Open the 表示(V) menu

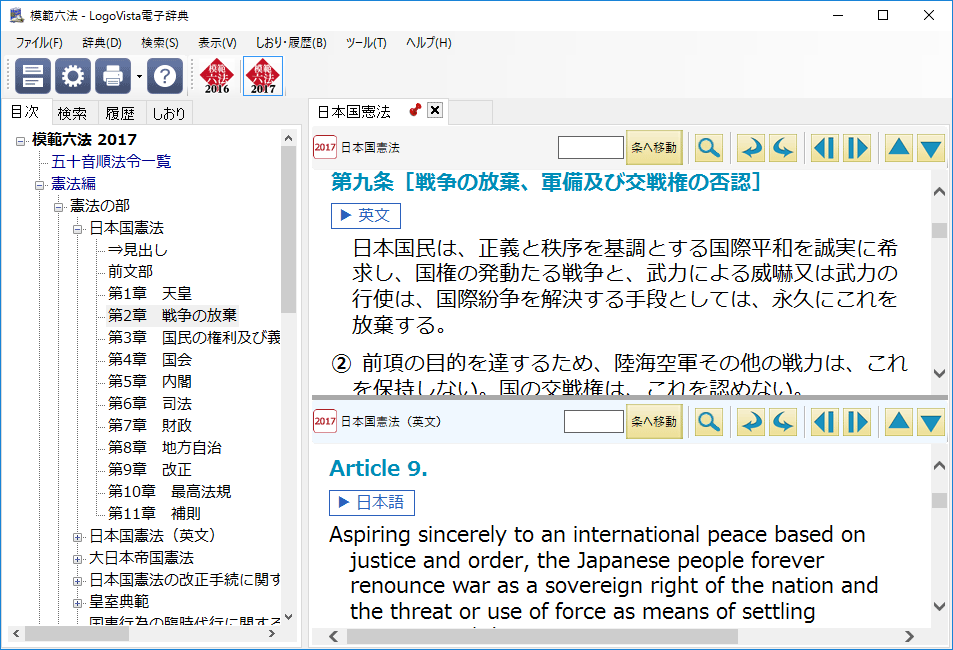coord(217,43)
